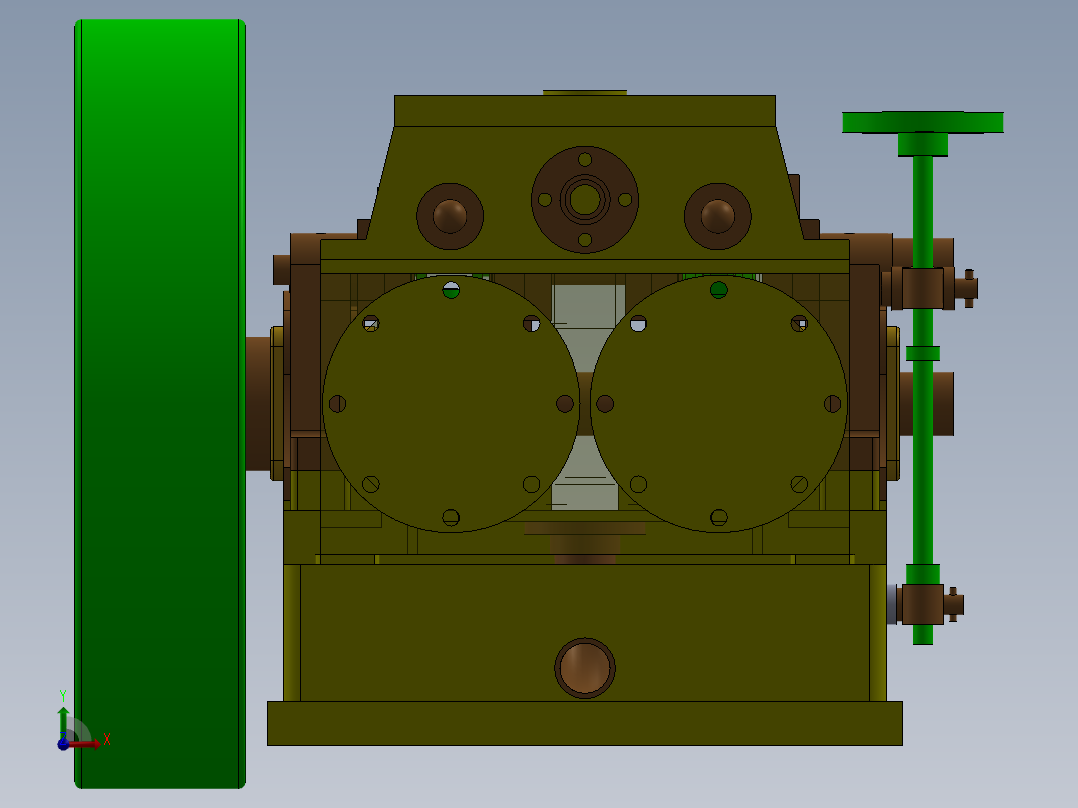The image size is (1078, 808).
Task: Click a bolt hole on the left end cover
Action: pyautogui.click(x=369, y=324)
